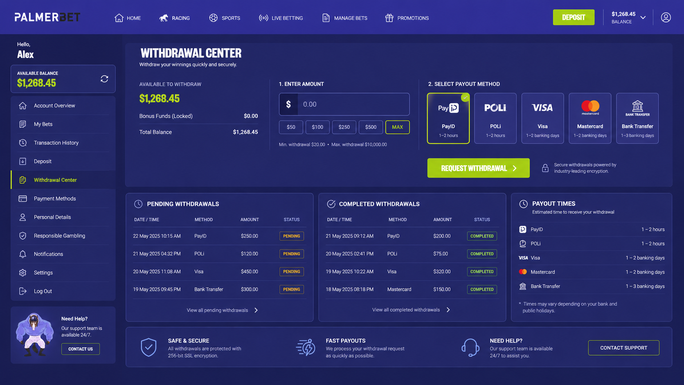
Task: Click the withdrawal amount input field
Action: coord(344,104)
